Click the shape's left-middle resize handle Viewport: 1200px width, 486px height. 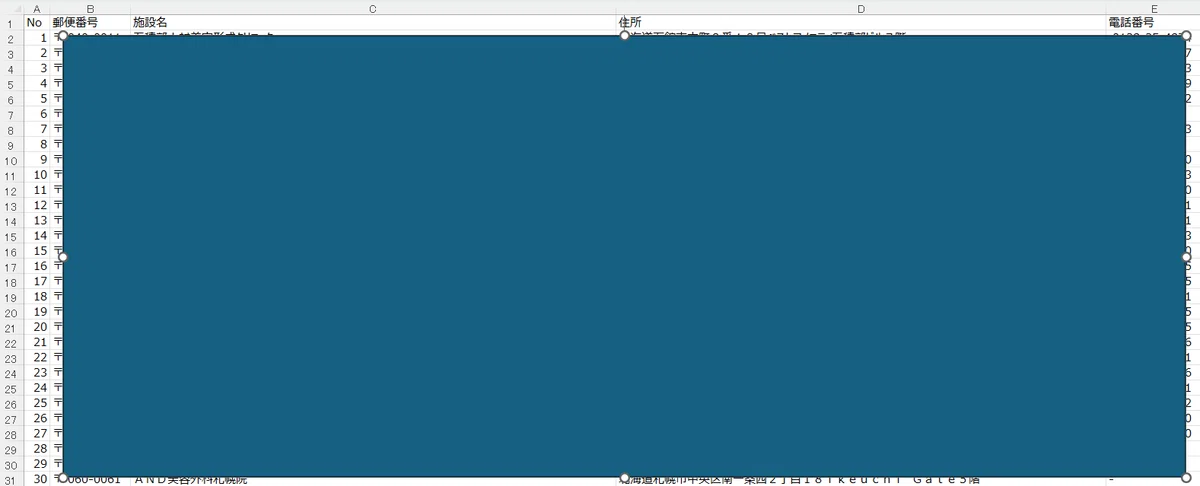point(63,257)
